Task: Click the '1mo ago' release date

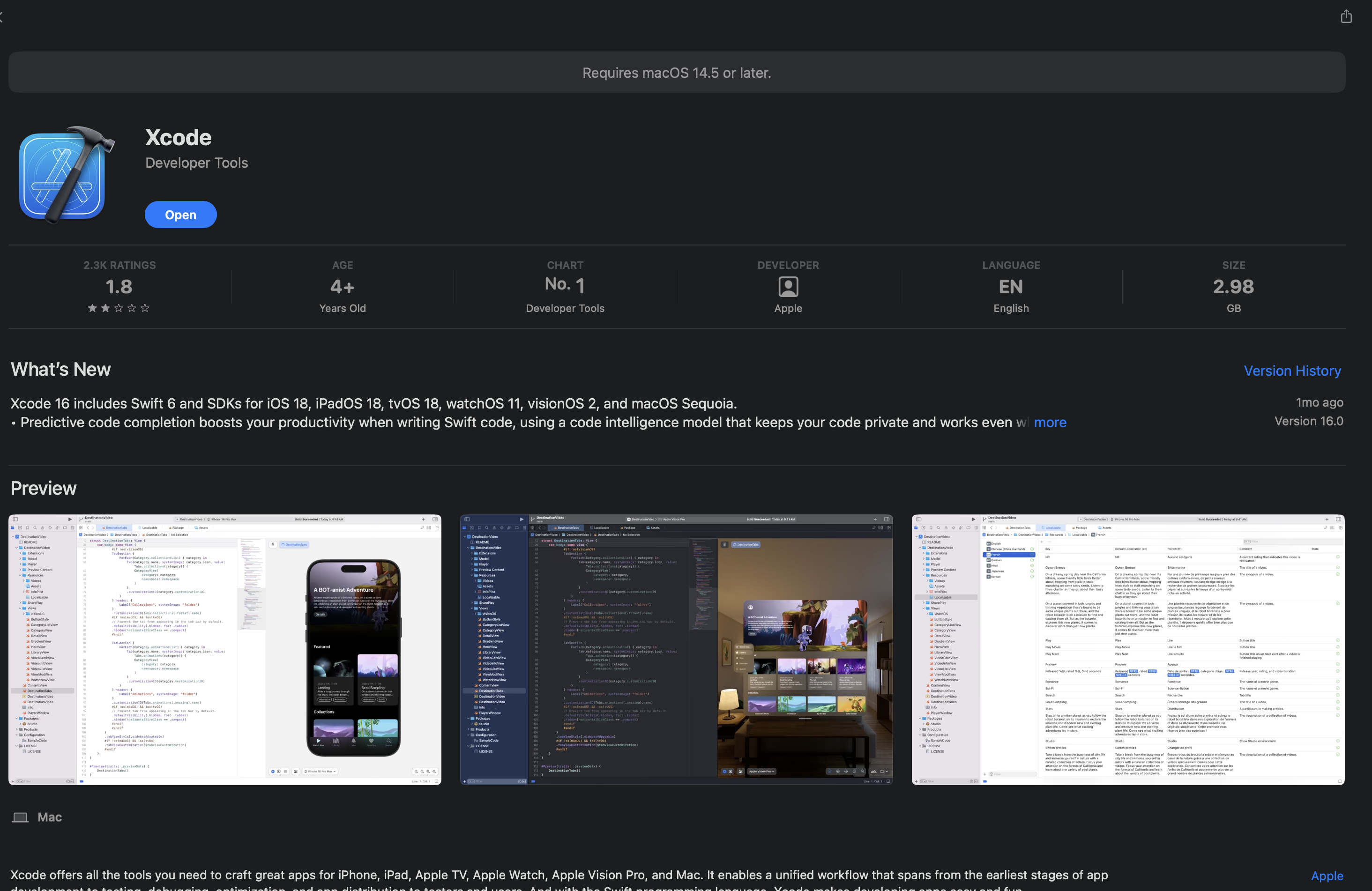Action: pyautogui.click(x=1319, y=402)
